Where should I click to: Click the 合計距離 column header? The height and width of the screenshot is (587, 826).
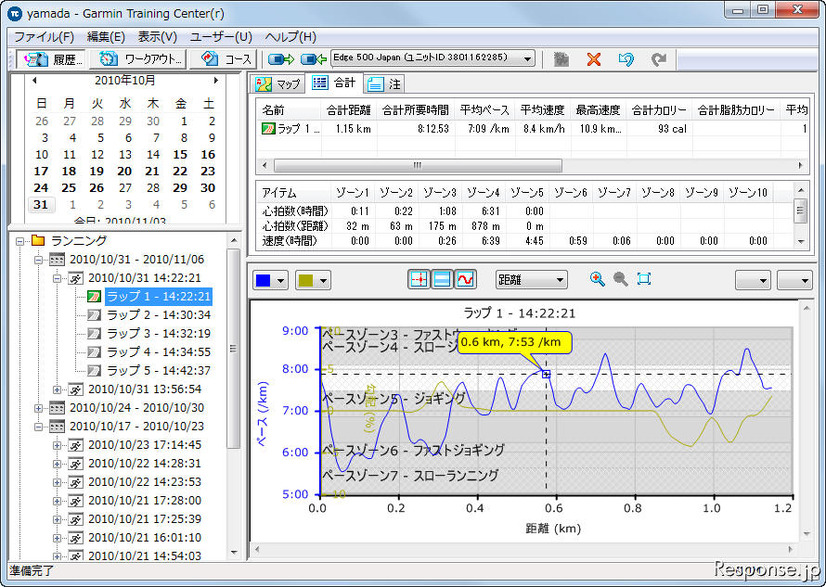[348, 110]
